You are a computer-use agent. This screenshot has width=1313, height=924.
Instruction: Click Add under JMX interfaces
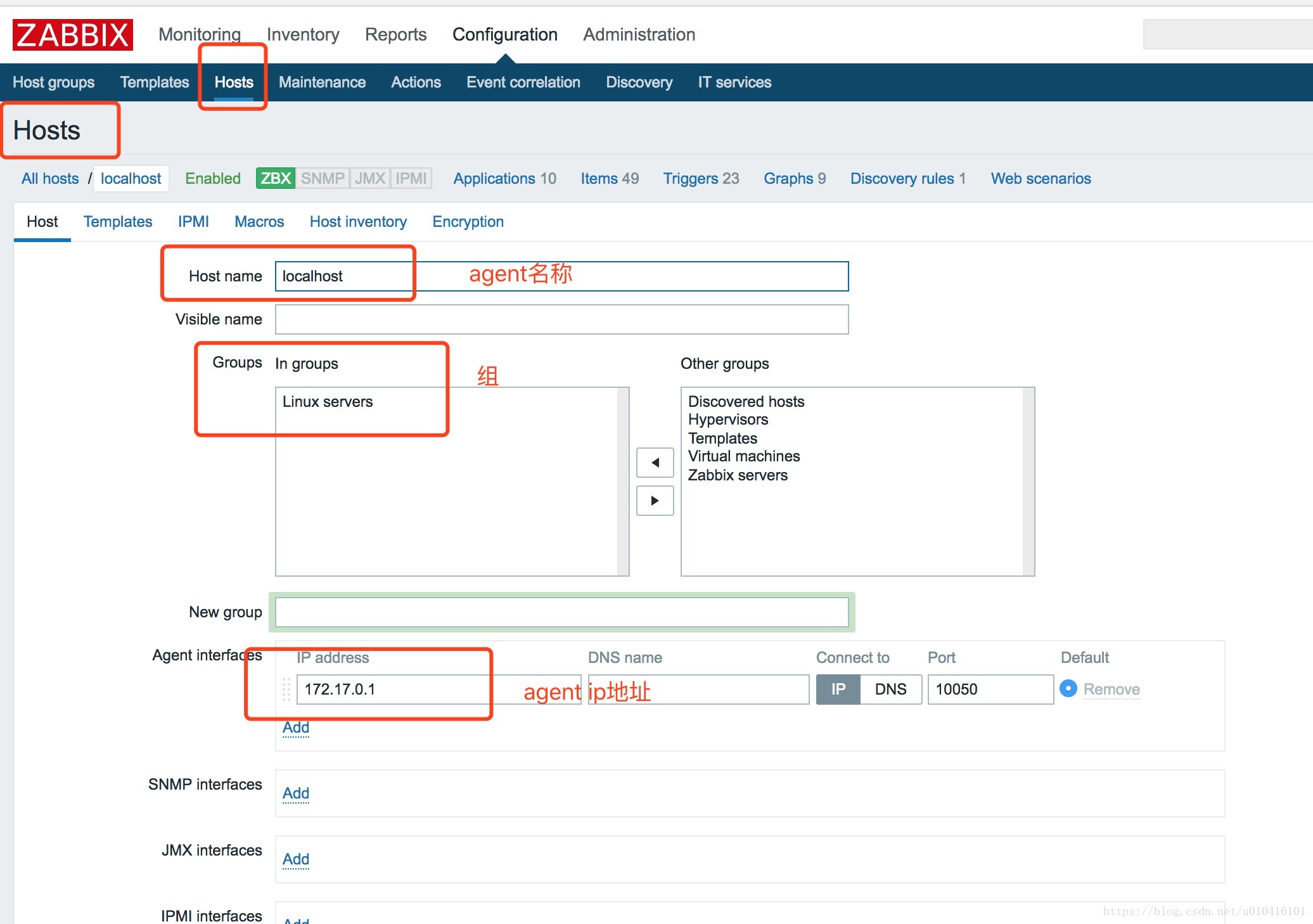295,859
